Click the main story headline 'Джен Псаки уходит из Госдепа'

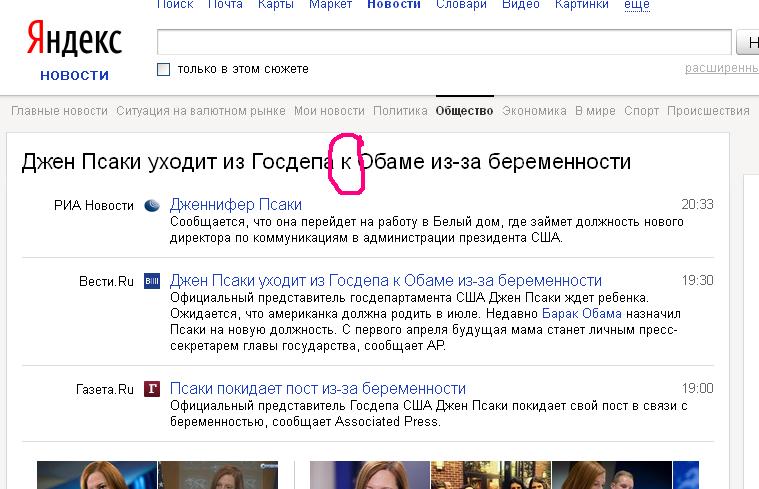[x=326, y=162]
